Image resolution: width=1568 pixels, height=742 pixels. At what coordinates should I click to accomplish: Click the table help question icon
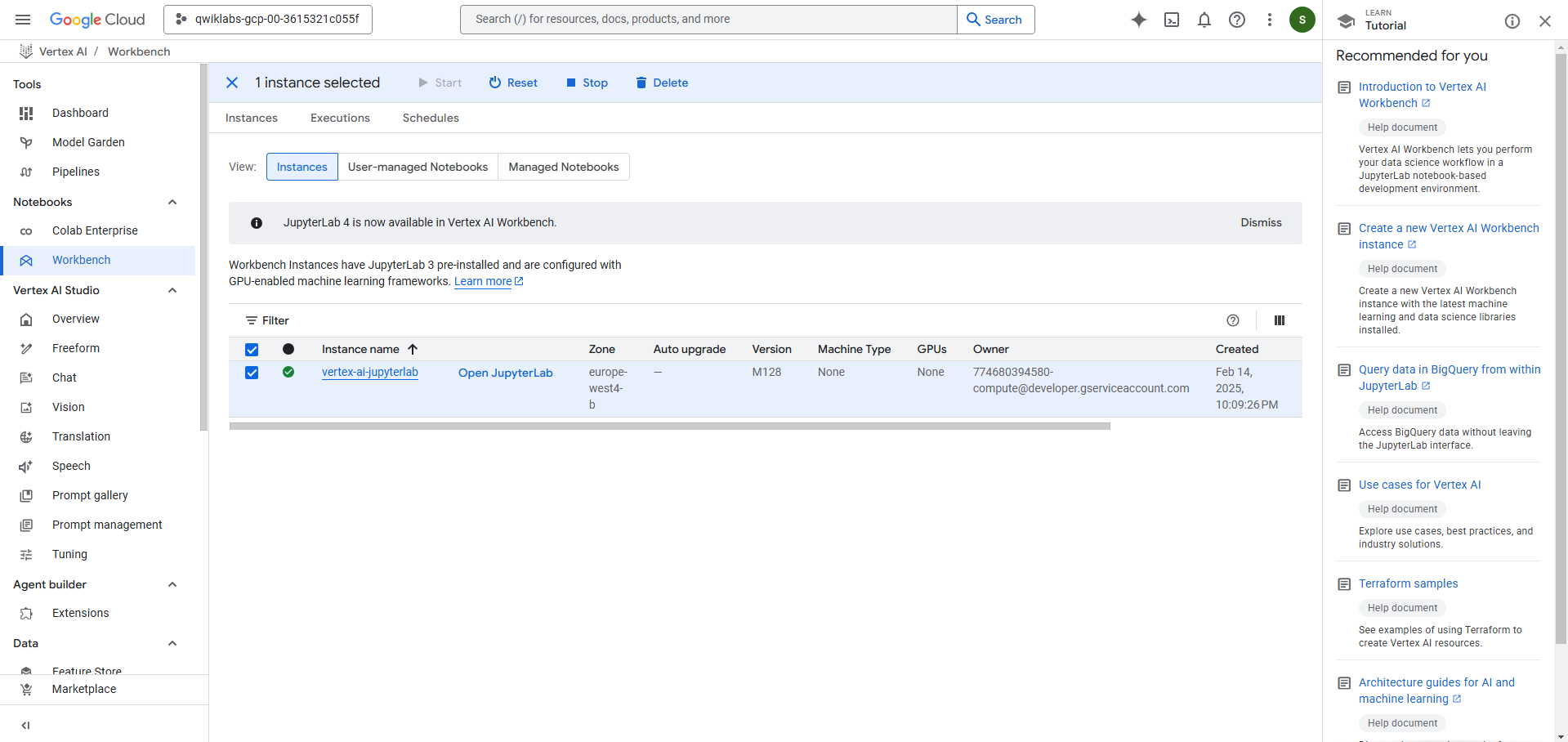[1233, 320]
